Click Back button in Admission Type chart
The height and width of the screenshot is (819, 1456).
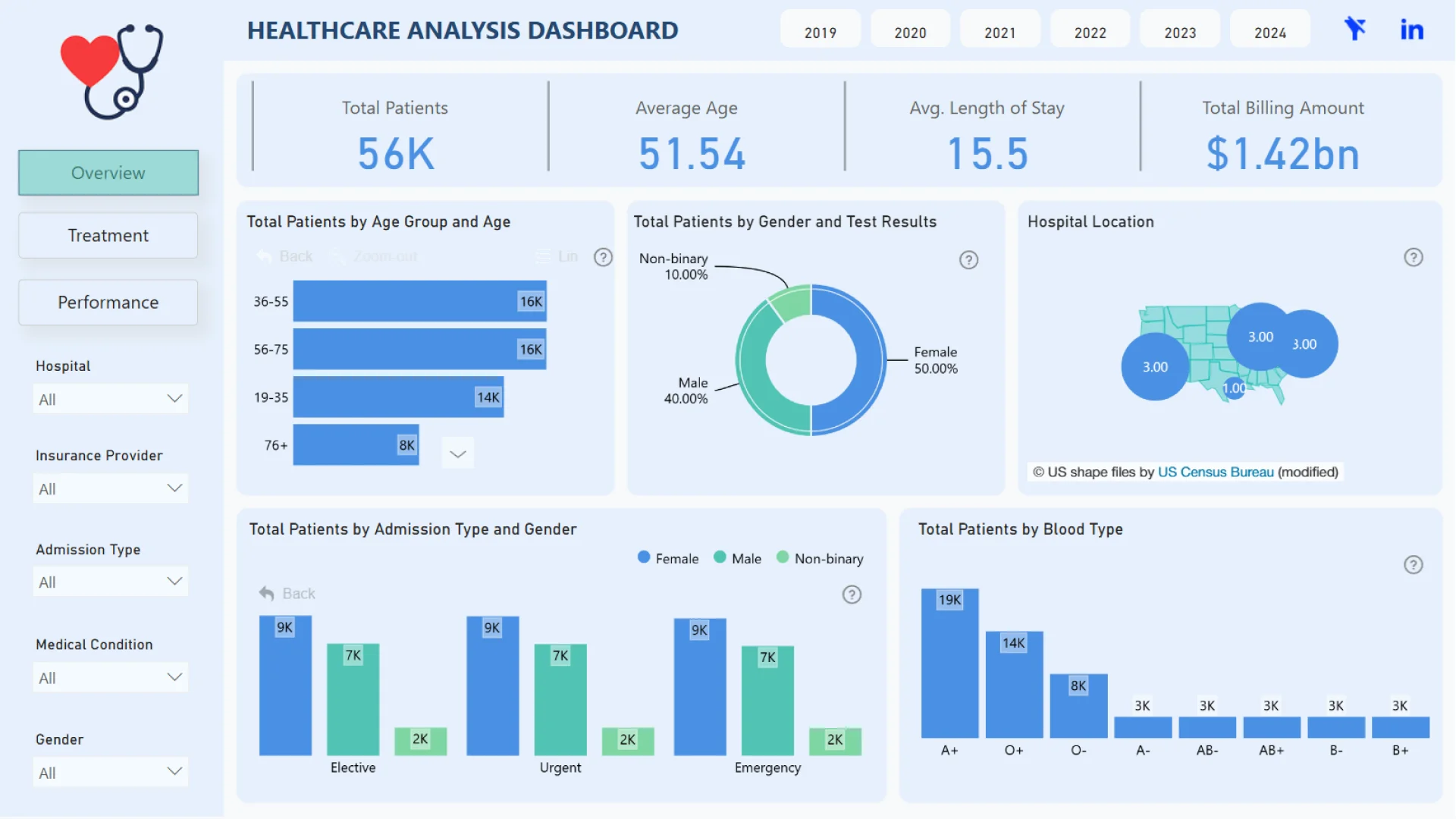tap(287, 594)
